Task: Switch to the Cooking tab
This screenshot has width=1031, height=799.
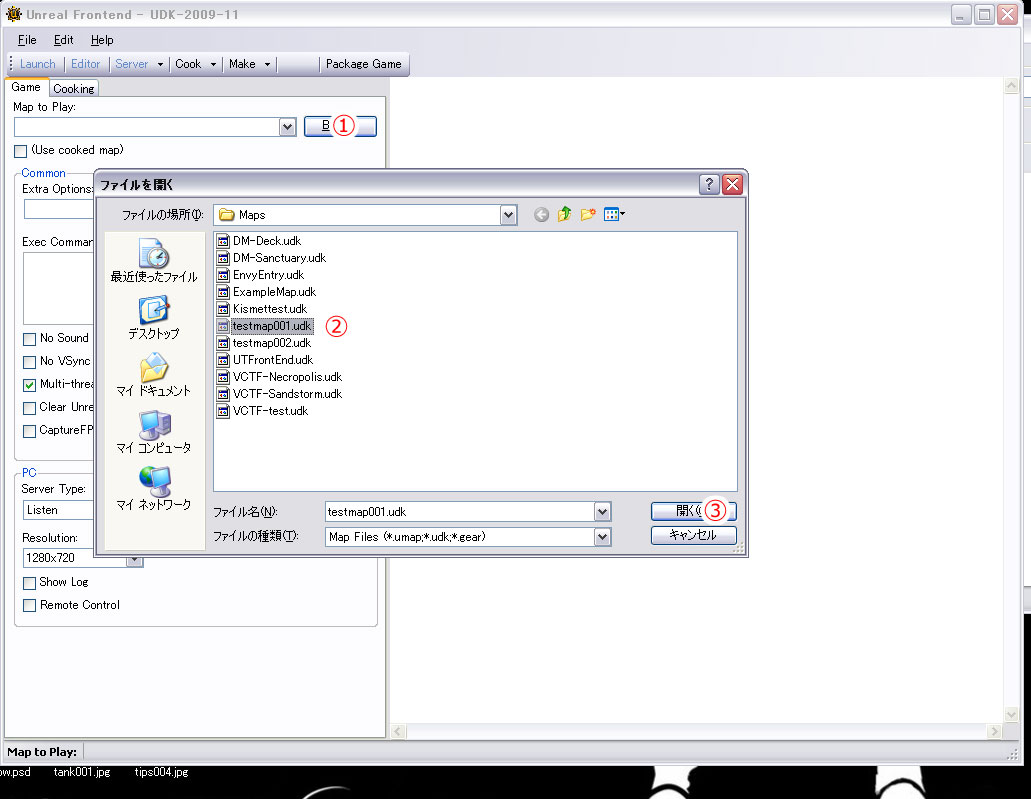Action: (74, 89)
